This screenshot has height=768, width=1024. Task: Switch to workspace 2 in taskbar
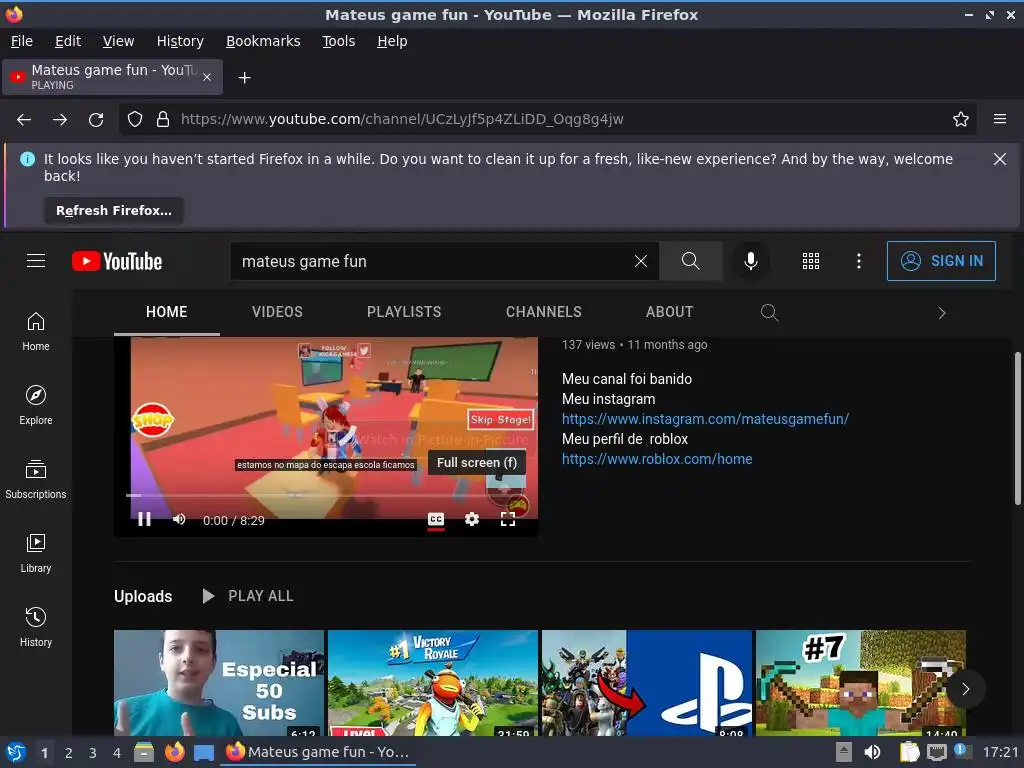(x=69, y=753)
